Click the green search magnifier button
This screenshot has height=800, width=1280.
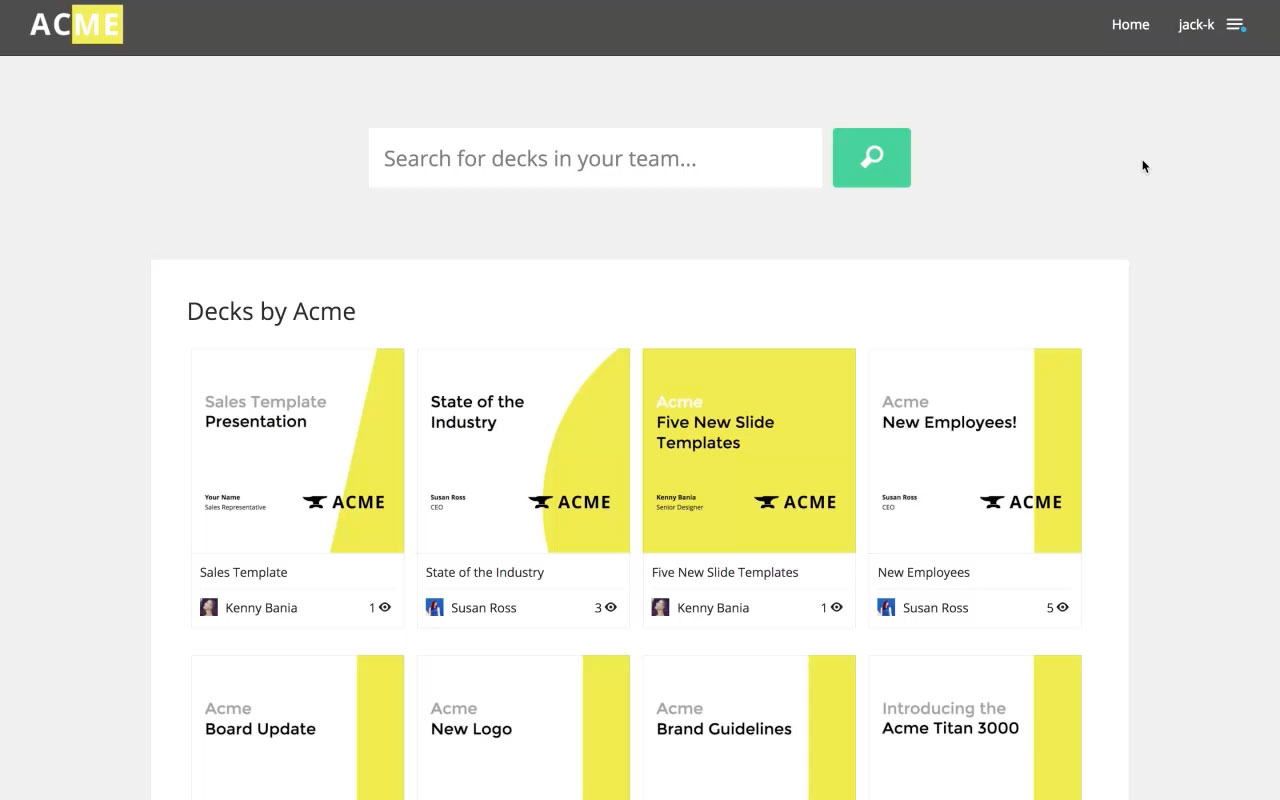tap(871, 157)
